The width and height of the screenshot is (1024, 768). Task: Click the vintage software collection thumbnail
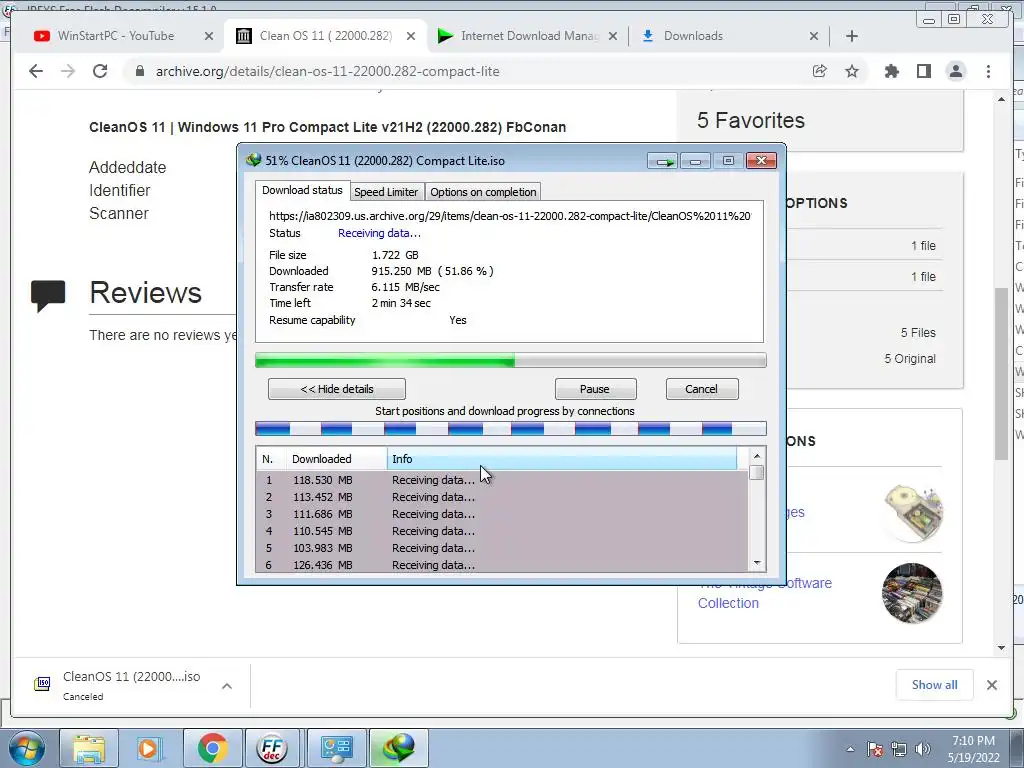pos(912,593)
